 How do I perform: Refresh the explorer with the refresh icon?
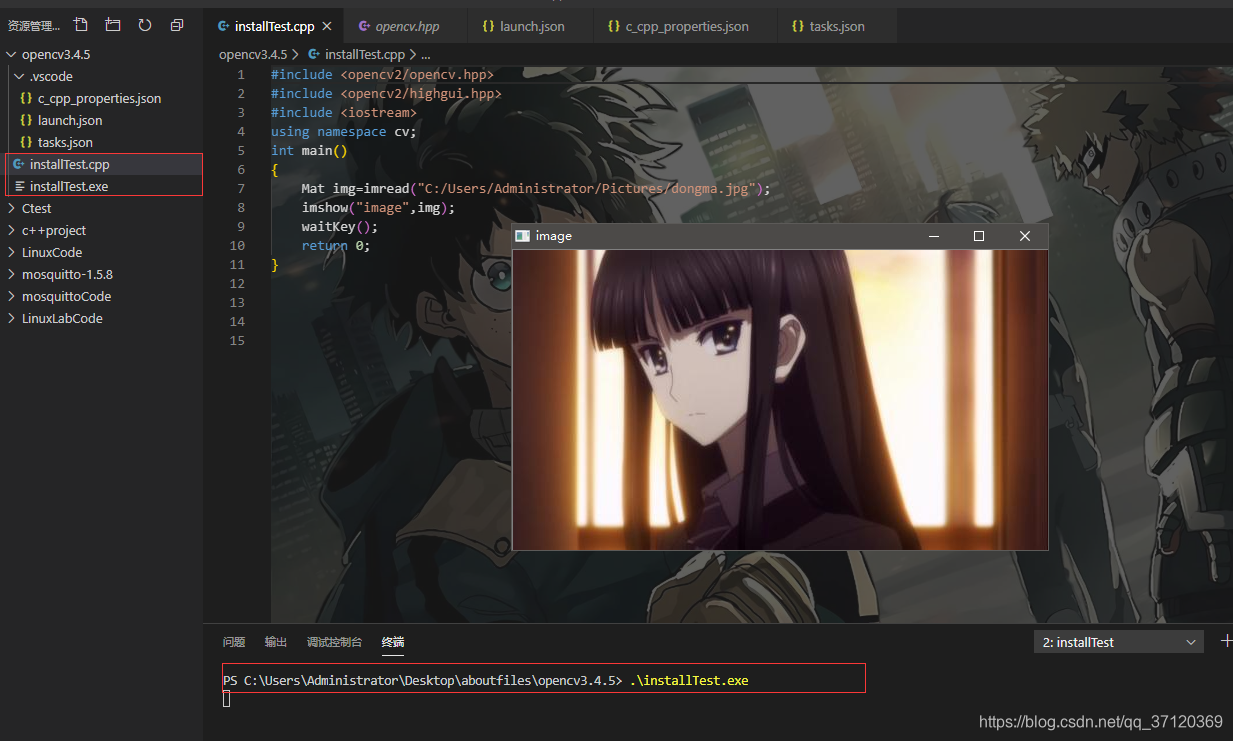(145, 25)
